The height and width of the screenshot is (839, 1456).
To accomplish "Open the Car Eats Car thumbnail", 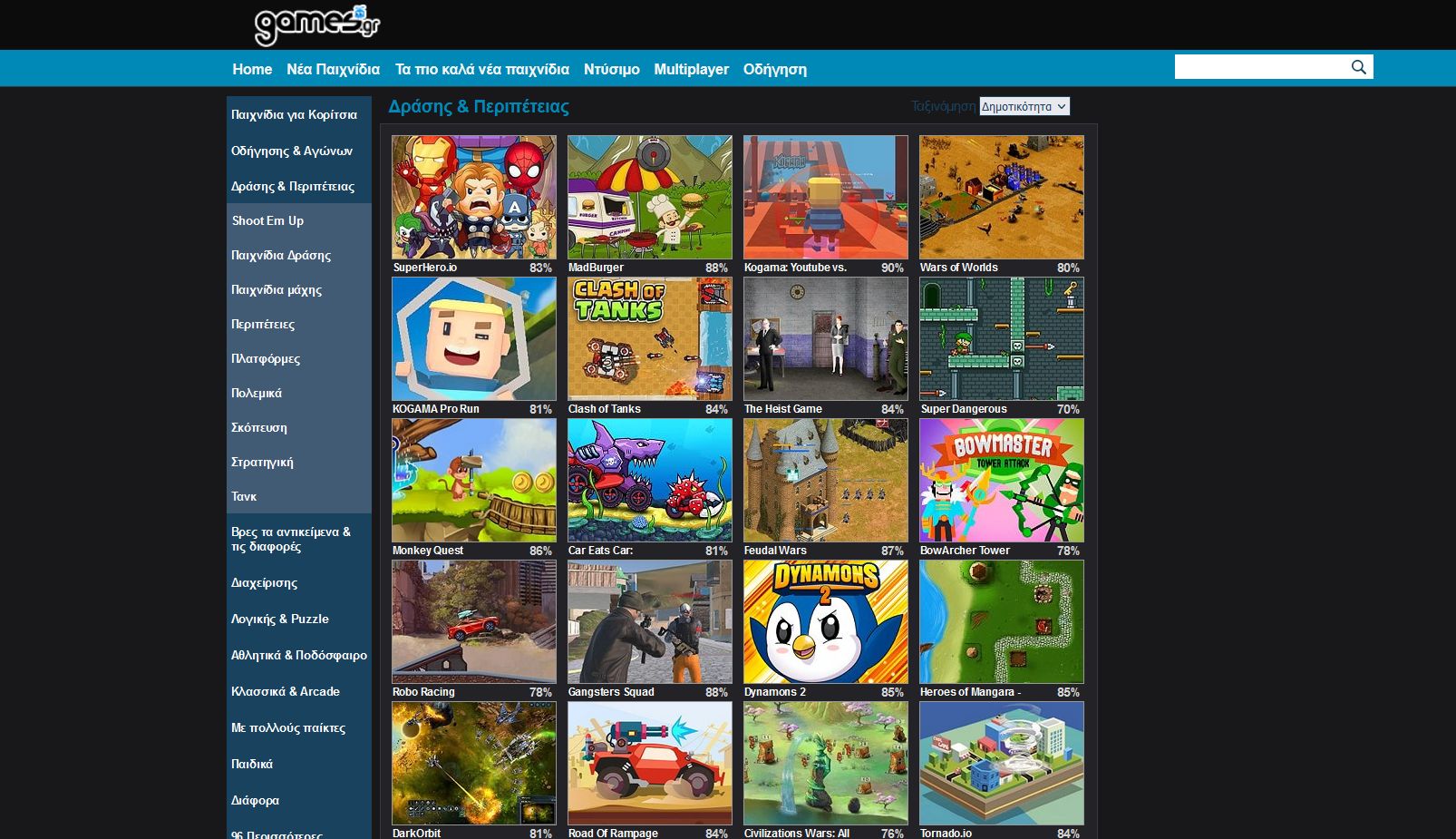I will click(x=650, y=481).
